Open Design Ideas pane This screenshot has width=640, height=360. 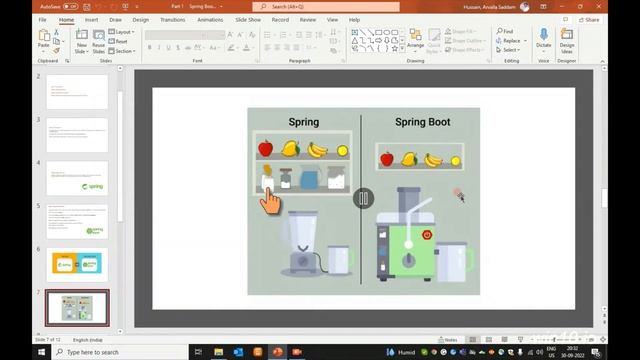(x=567, y=41)
